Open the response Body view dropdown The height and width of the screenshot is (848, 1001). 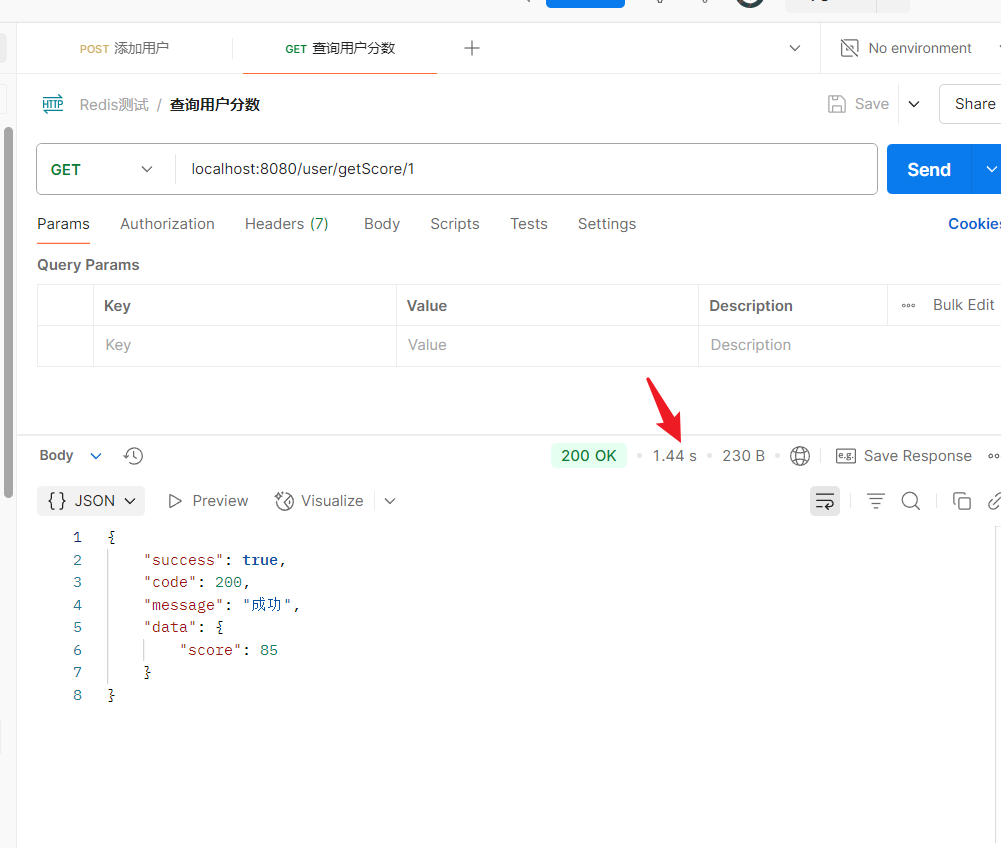click(70, 456)
